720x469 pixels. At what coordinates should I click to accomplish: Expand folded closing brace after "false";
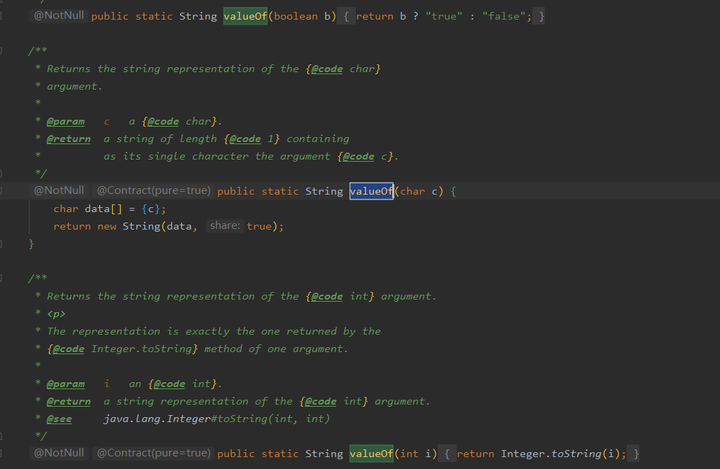coord(541,17)
